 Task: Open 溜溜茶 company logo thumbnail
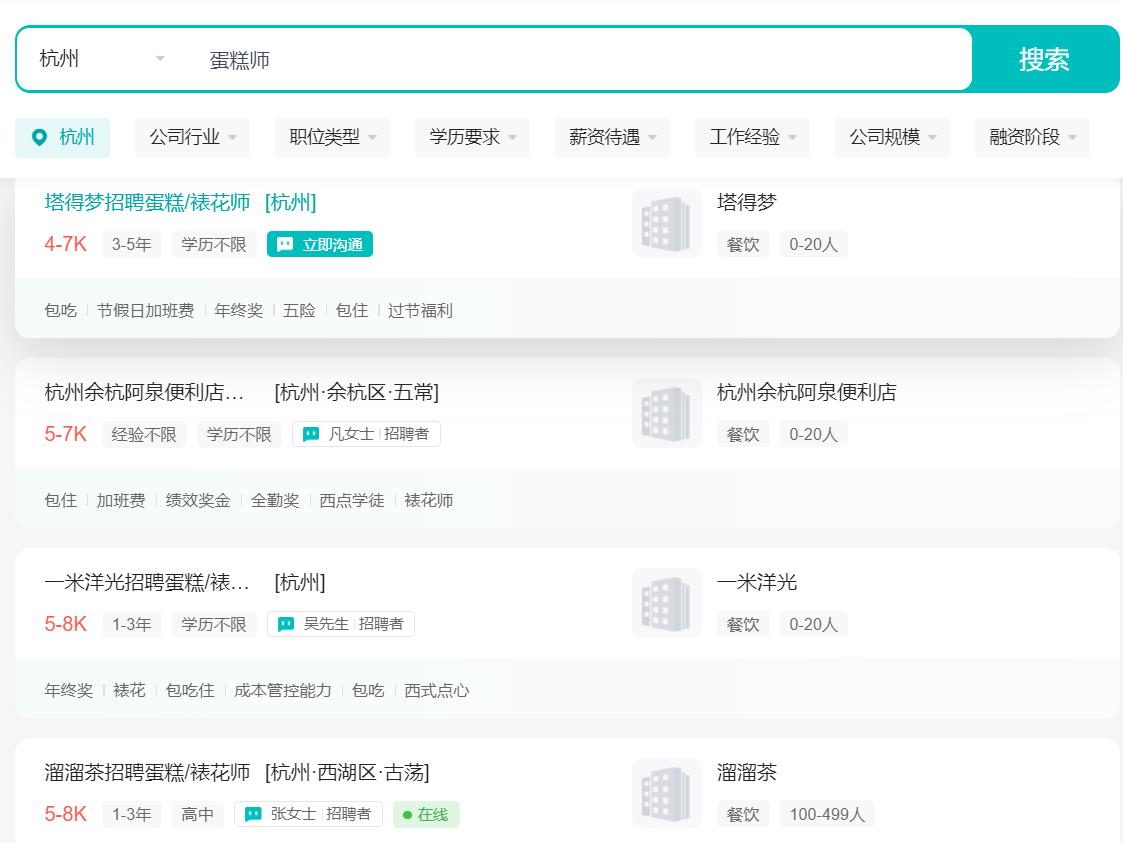point(667,792)
